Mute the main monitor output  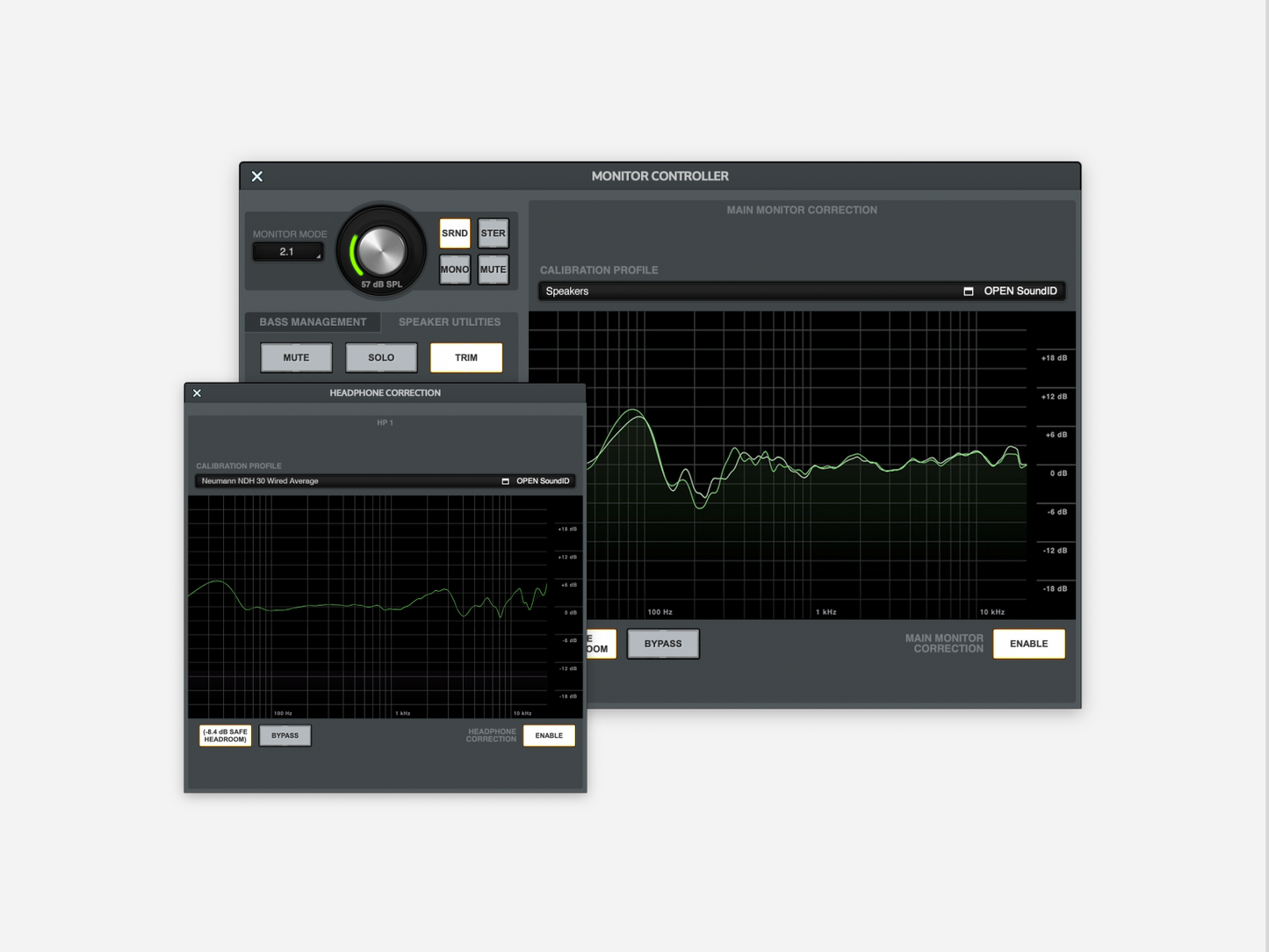click(x=493, y=269)
